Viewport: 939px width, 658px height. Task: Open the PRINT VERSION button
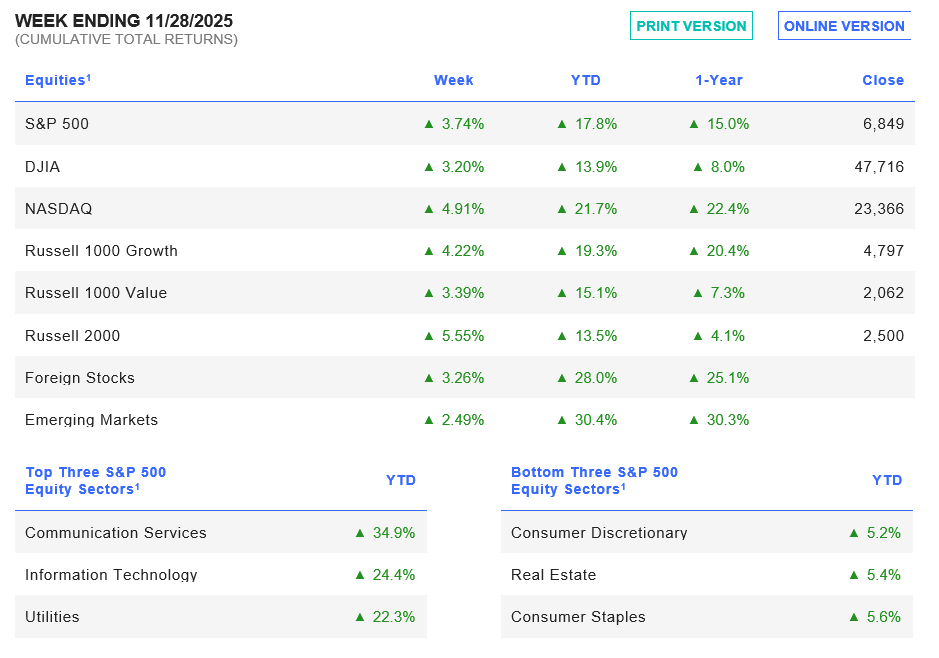click(691, 26)
